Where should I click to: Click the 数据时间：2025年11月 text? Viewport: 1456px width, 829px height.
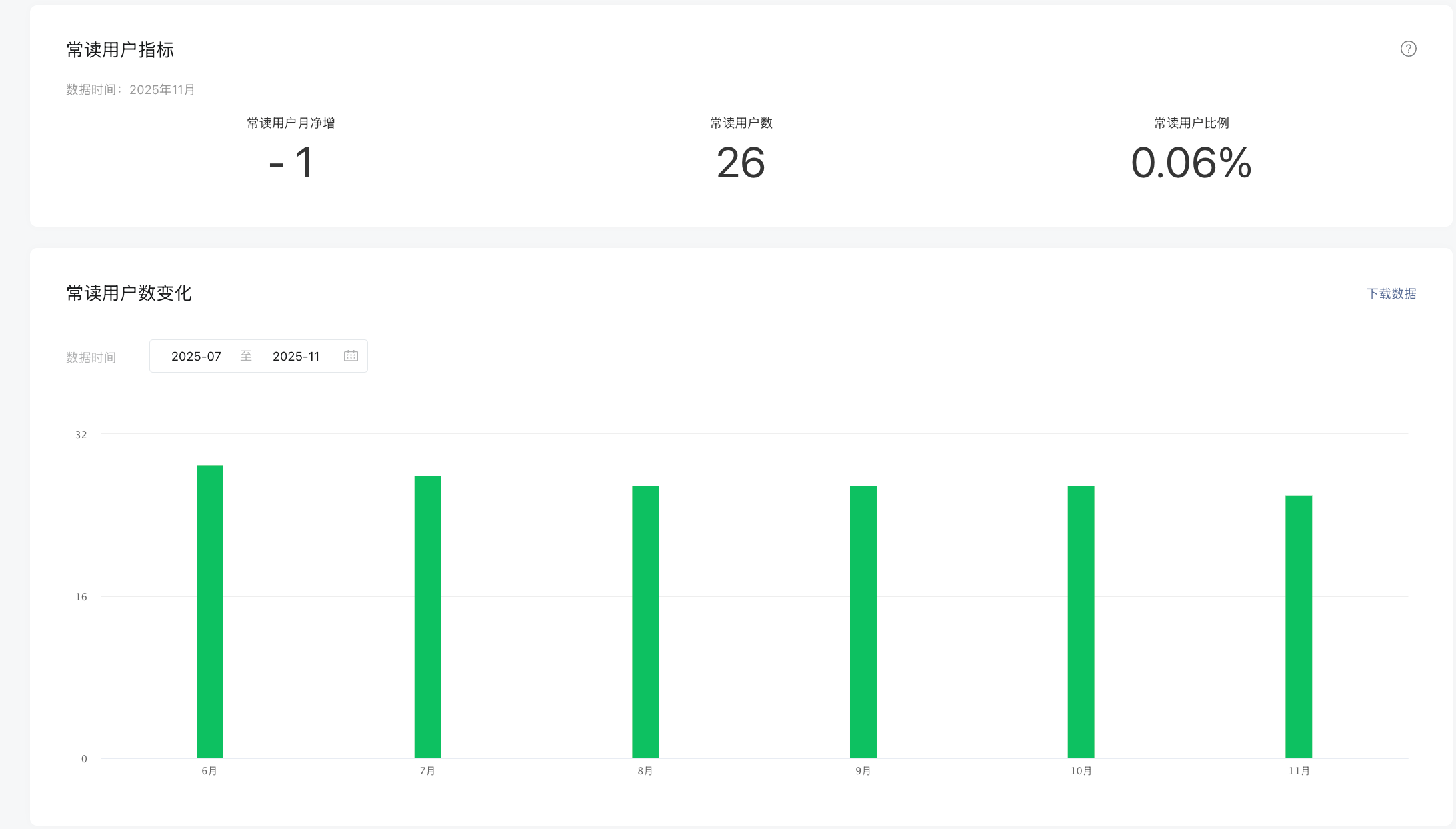[x=131, y=90]
